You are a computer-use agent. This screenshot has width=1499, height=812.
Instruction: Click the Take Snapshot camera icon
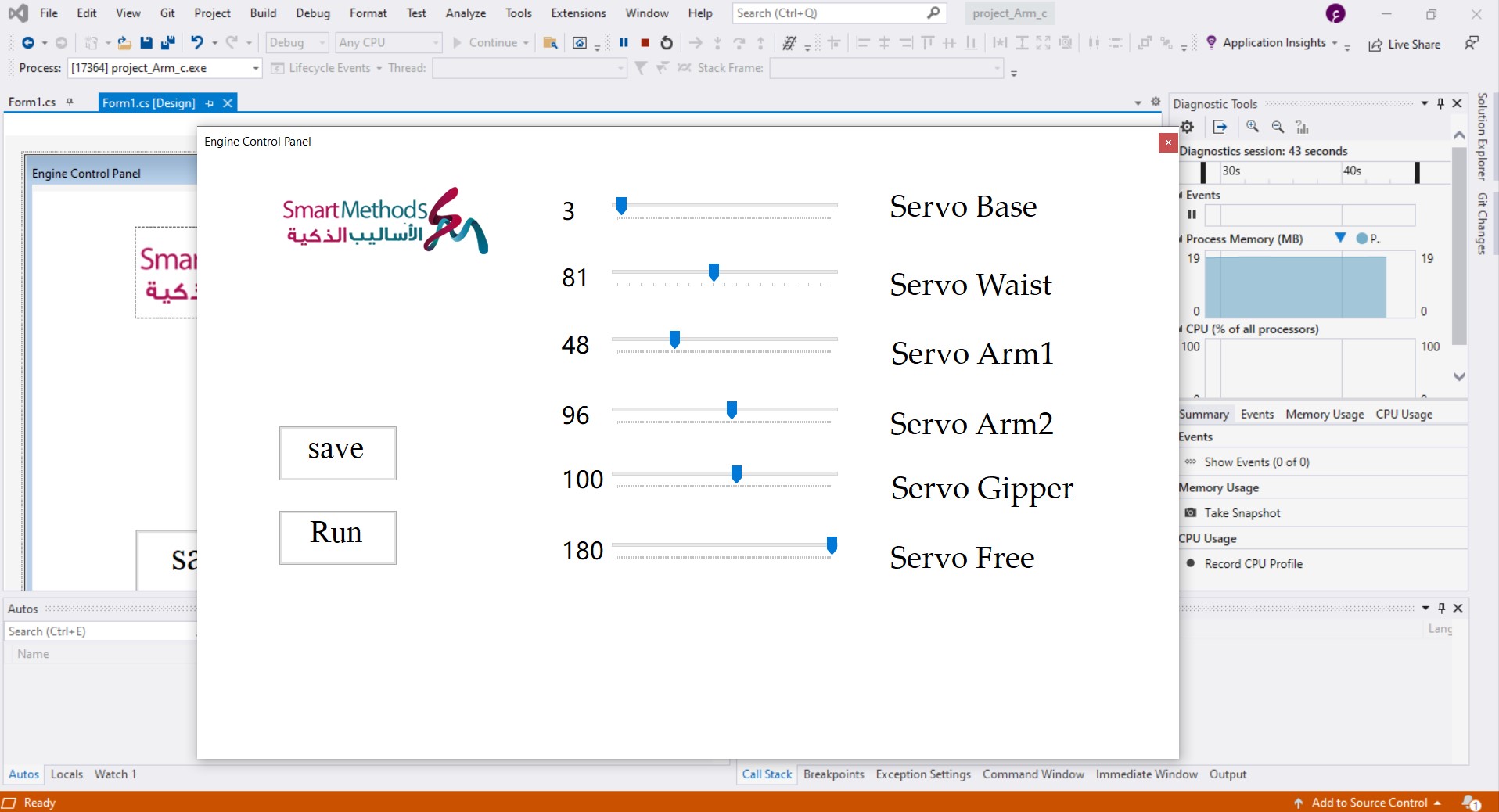click(x=1191, y=513)
